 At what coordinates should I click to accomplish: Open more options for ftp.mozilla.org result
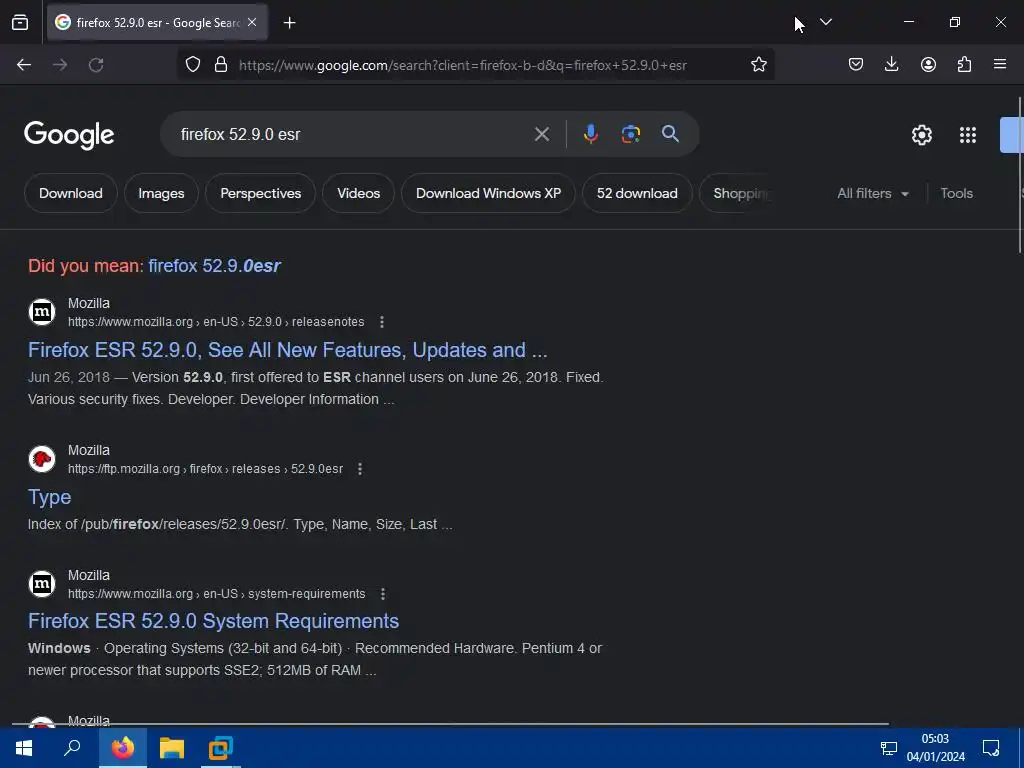tap(360, 469)
